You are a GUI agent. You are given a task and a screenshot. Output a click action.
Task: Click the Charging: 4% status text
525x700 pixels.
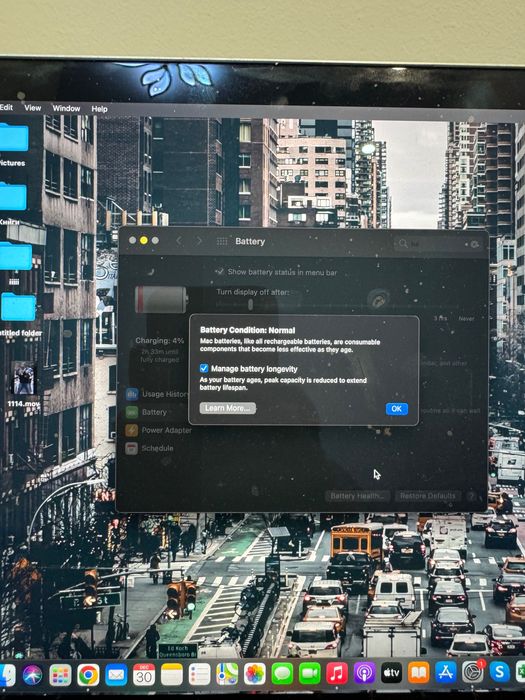point(159,340)
